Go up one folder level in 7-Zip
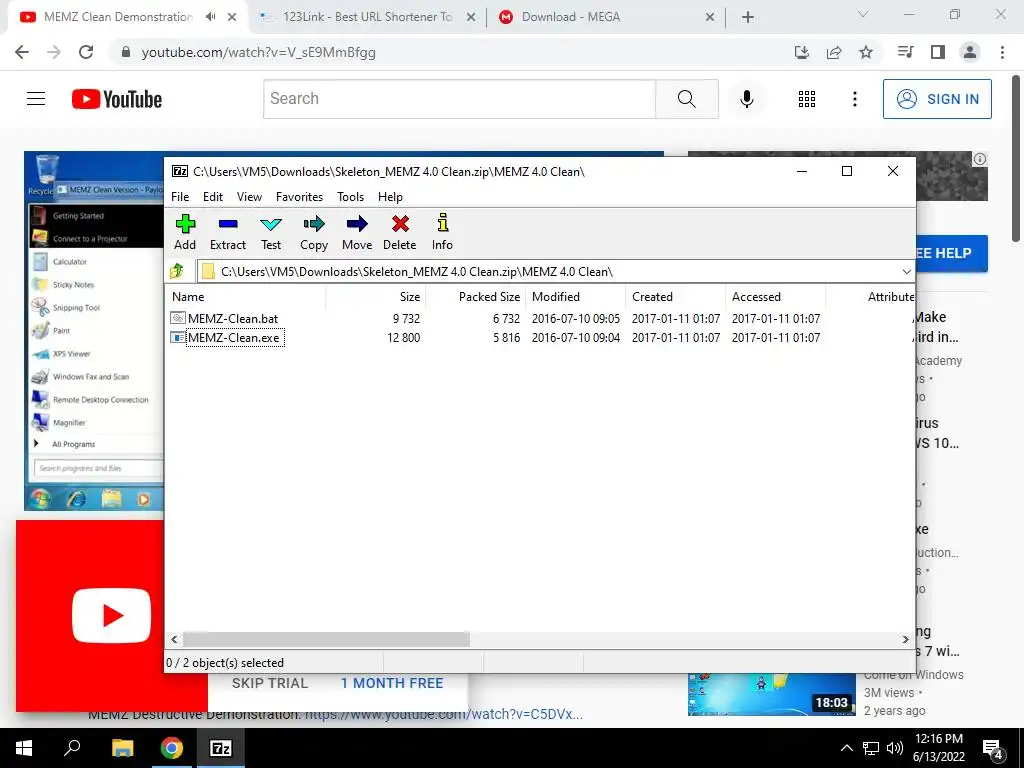 177,271
